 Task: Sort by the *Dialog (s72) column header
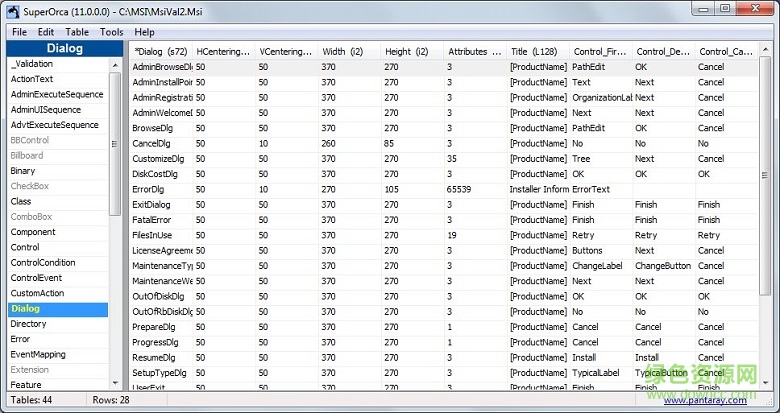[161, 52]
